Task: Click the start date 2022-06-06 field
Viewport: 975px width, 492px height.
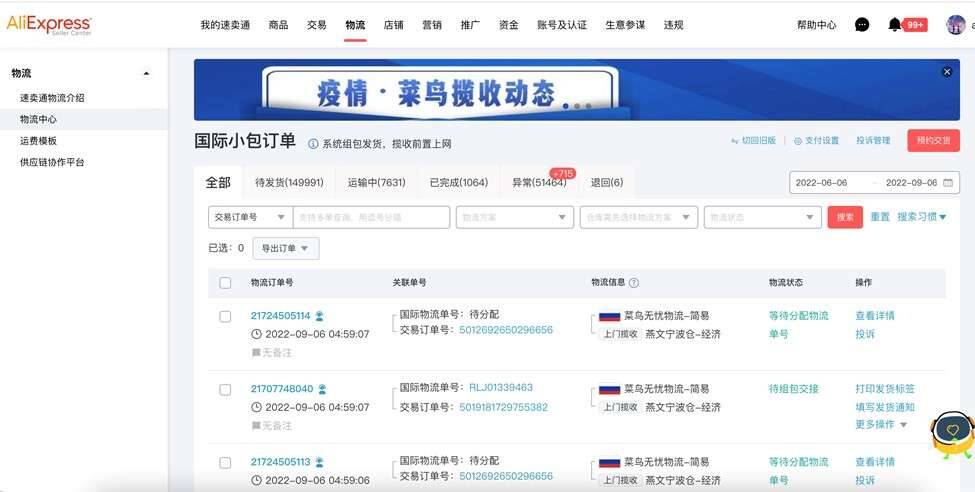Action: click(x=821, y=183)
